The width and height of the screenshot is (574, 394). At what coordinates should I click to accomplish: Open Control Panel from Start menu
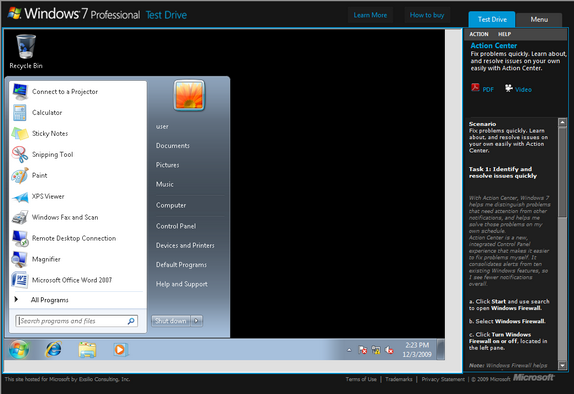[176, 226]
